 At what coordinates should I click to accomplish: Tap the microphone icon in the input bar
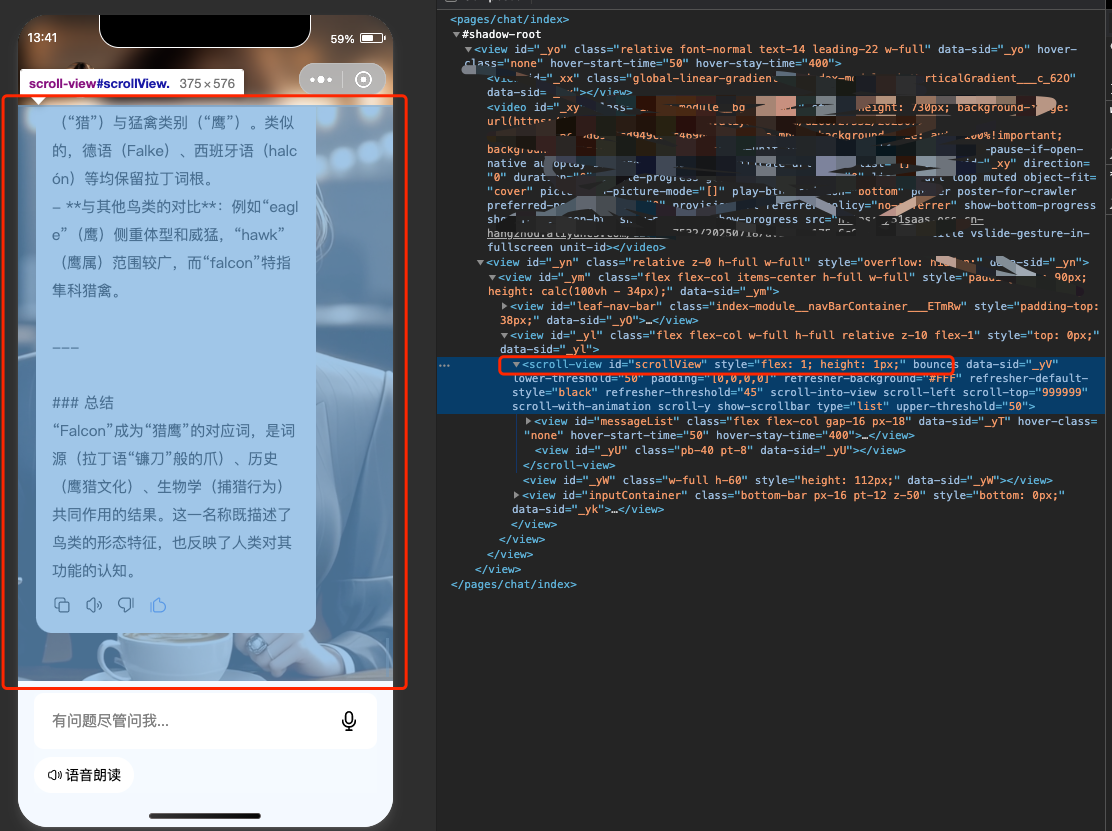coord(348,721)
